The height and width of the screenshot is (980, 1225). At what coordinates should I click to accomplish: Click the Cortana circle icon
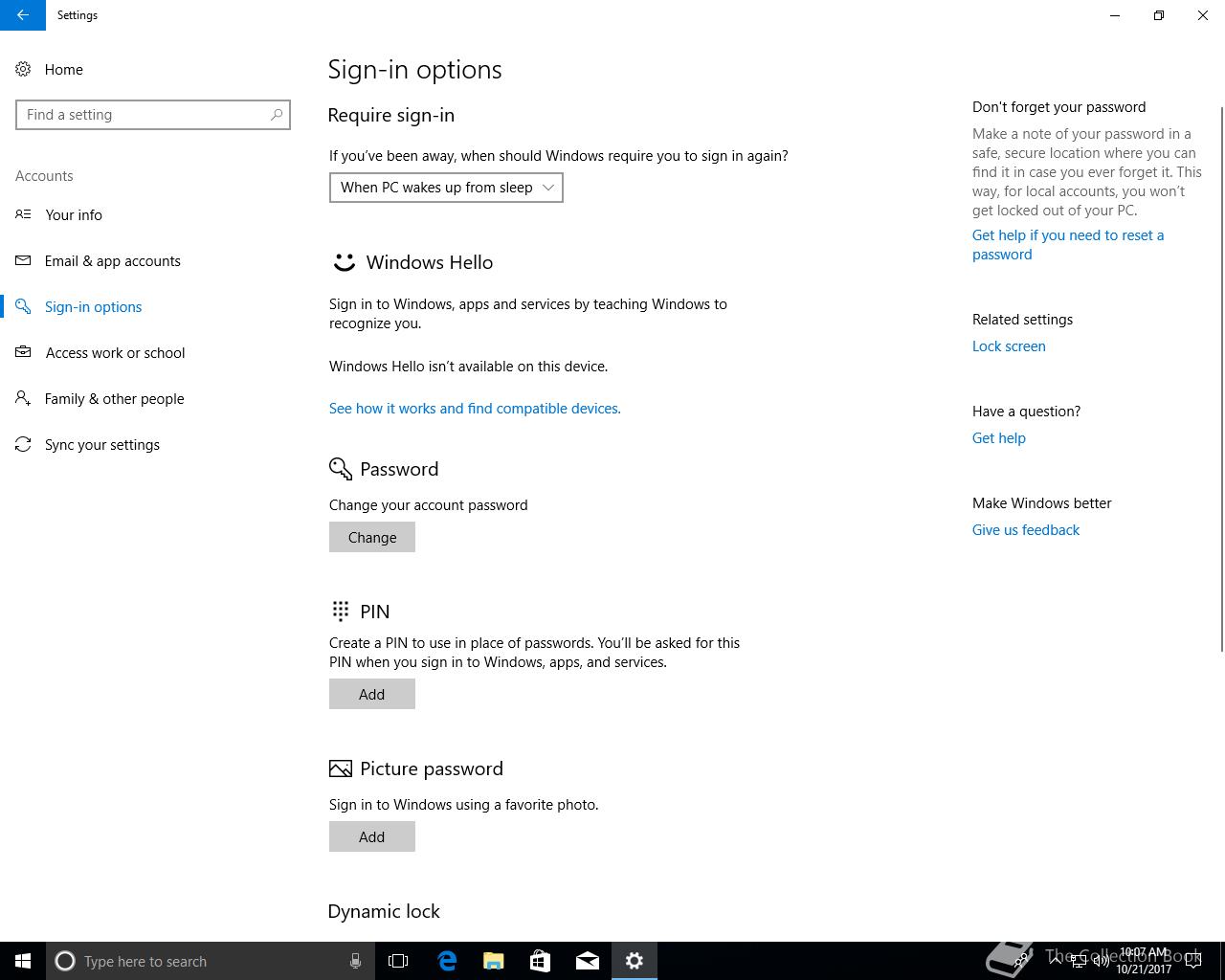(x=65, y=961)
